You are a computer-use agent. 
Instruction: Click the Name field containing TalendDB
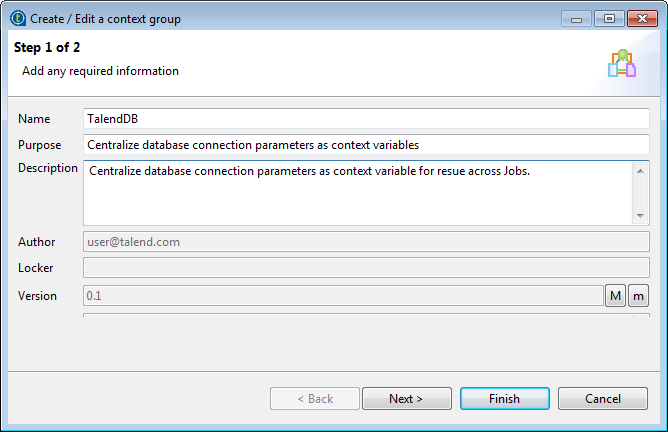(x=366, y=119)
